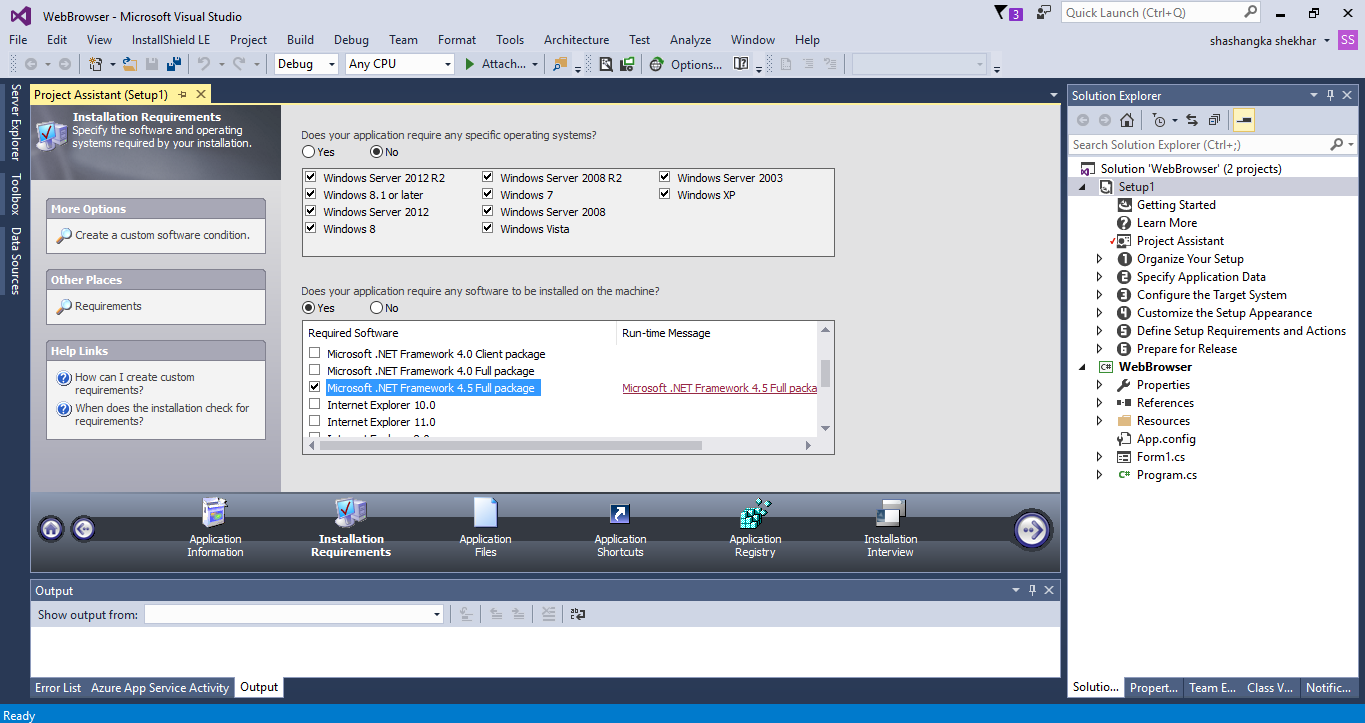Uncheck the Windows XP checkbox
Viewport: 1365px width, 723px height.
click(664, 195)
